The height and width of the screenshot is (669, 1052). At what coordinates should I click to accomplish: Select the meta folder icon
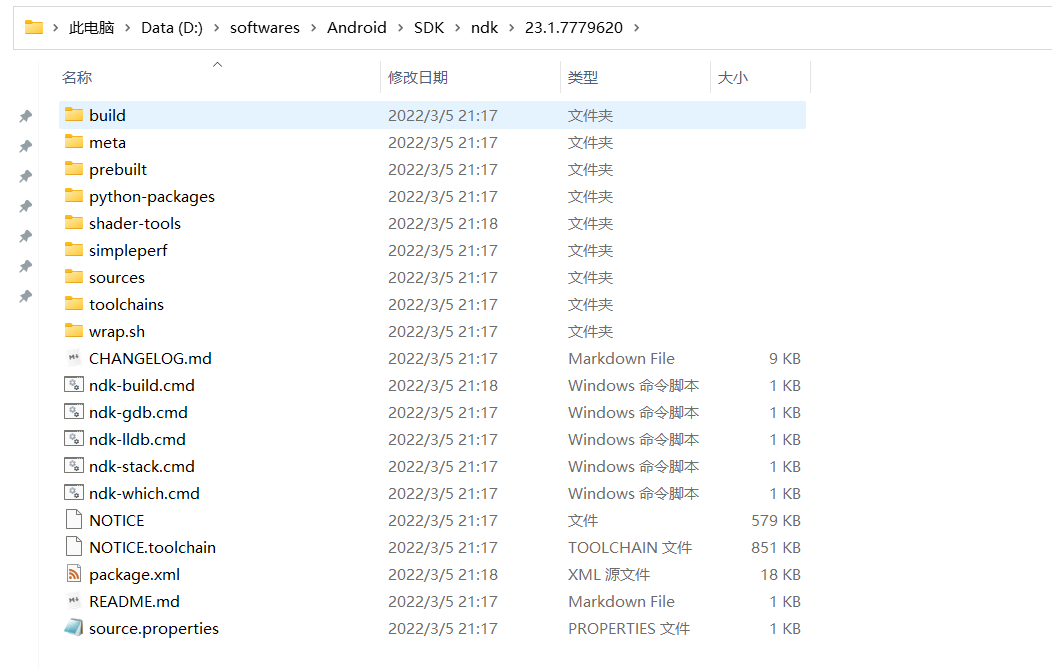point(74,142)
